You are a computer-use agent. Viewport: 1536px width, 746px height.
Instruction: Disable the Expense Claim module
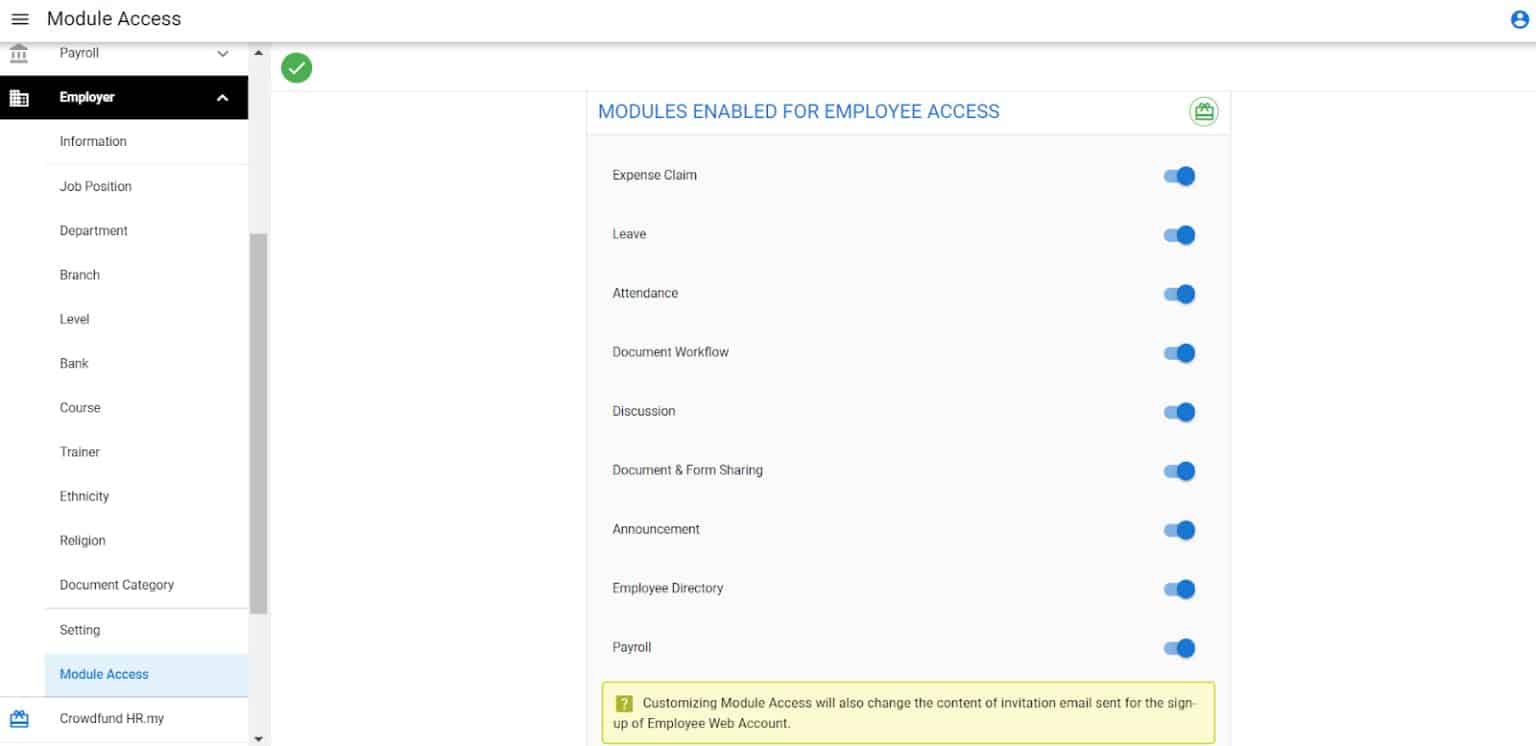click(1179, 175)
